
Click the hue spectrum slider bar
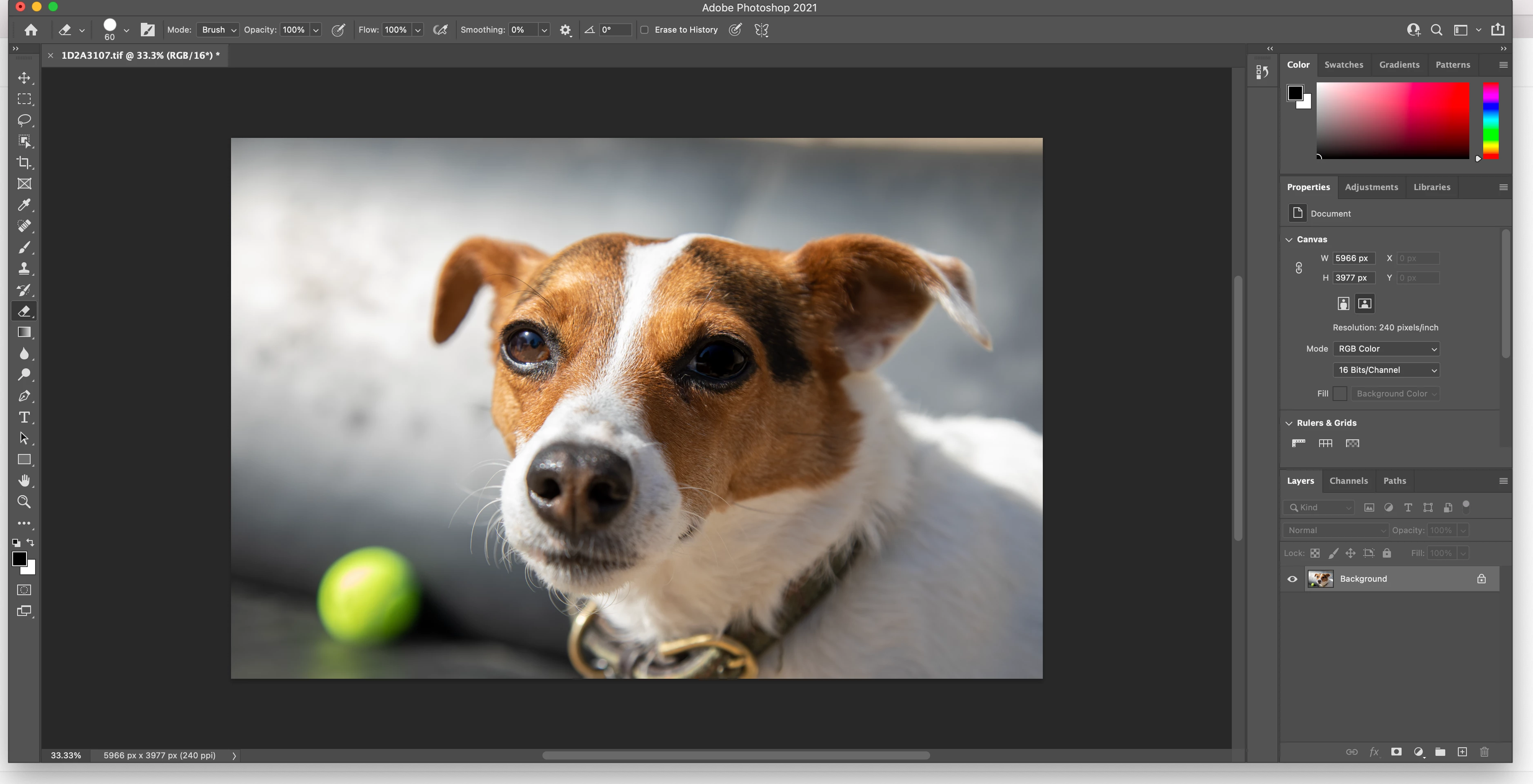[1490, 121]
